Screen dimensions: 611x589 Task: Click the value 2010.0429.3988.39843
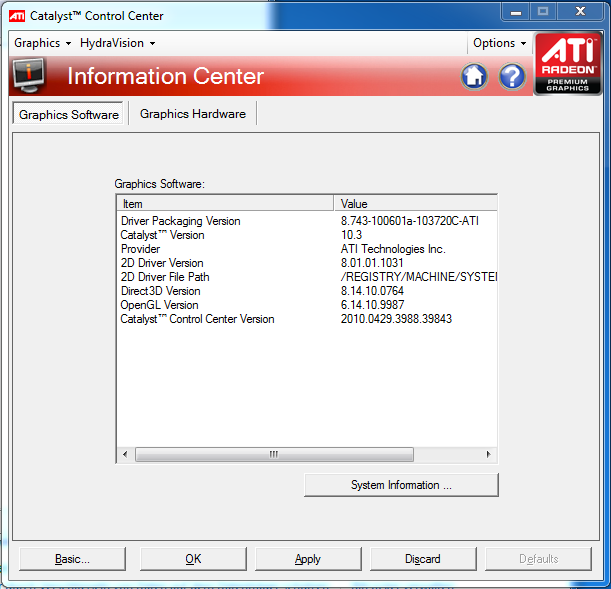(396, 319)
